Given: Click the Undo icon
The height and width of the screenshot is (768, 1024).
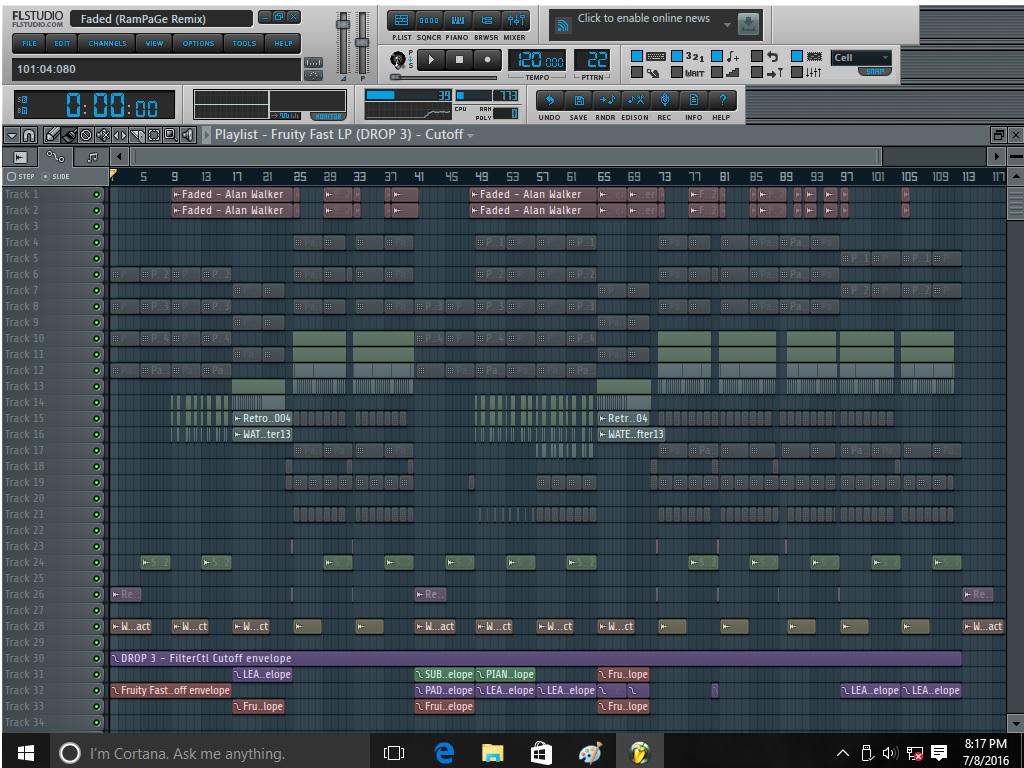Looking at the screenshot, I should [x=549, y=101].
